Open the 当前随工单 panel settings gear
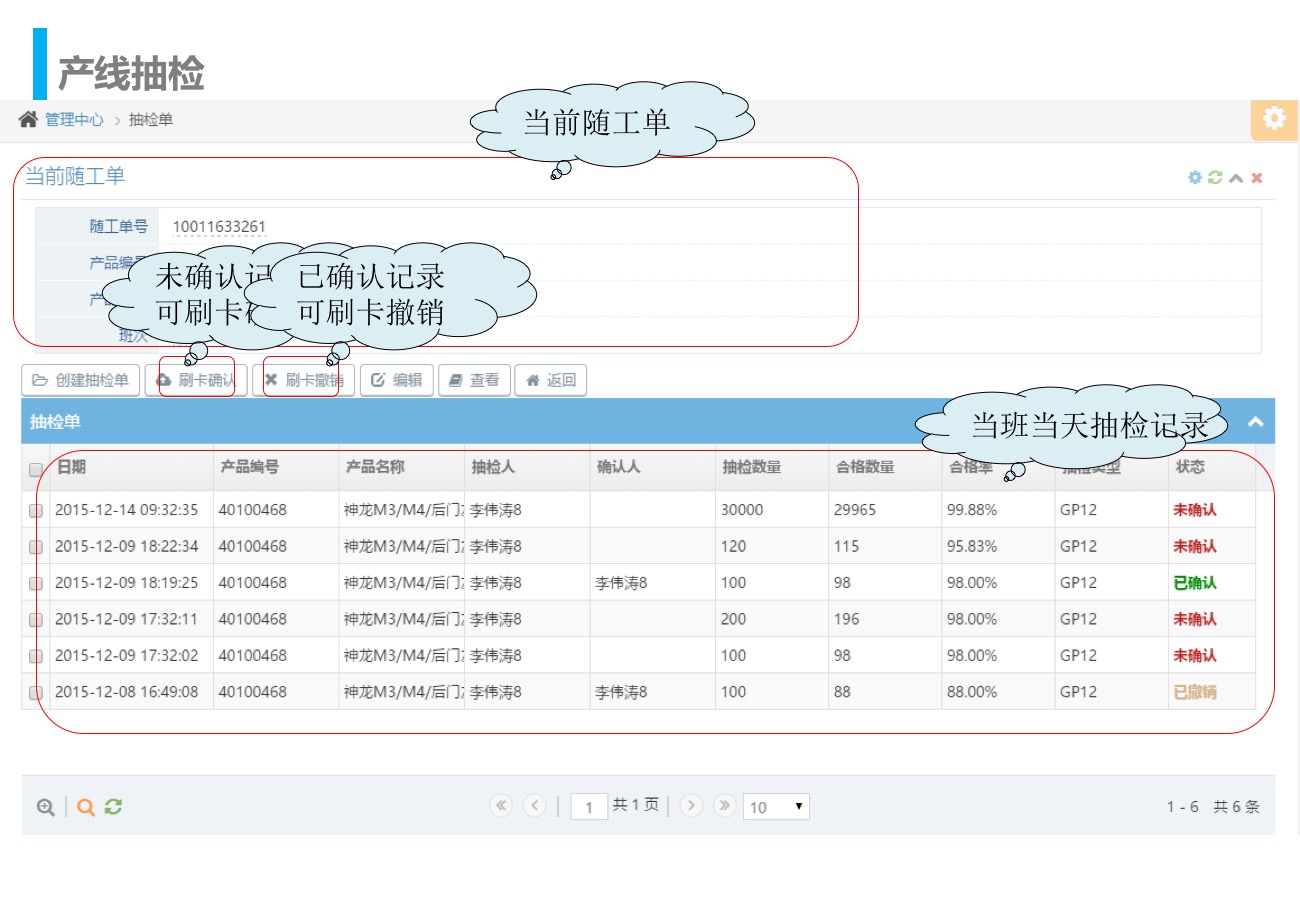The image size is (1300, 900). pos(1194,178)
